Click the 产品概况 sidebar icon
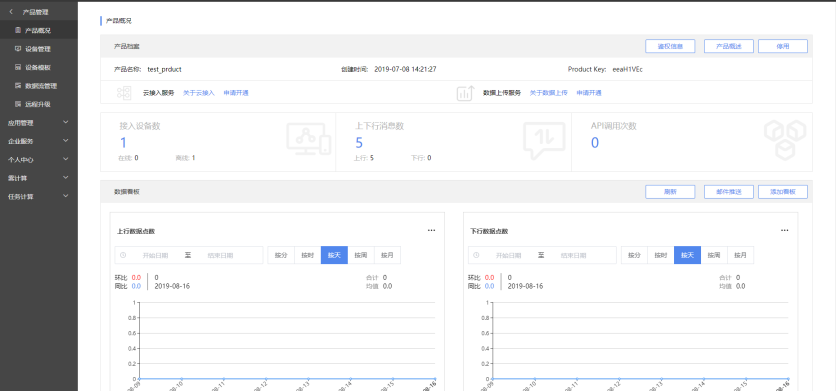The image size is (836, 391). pos(18,30)
